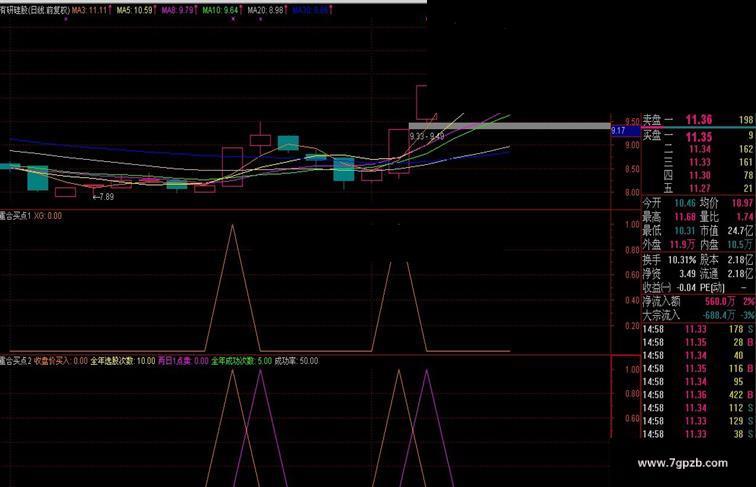Viewport: 756px width, 487px height.
Task: Click the buy five price 11.27
Action: pyautogui.click(x=700, y=189)
